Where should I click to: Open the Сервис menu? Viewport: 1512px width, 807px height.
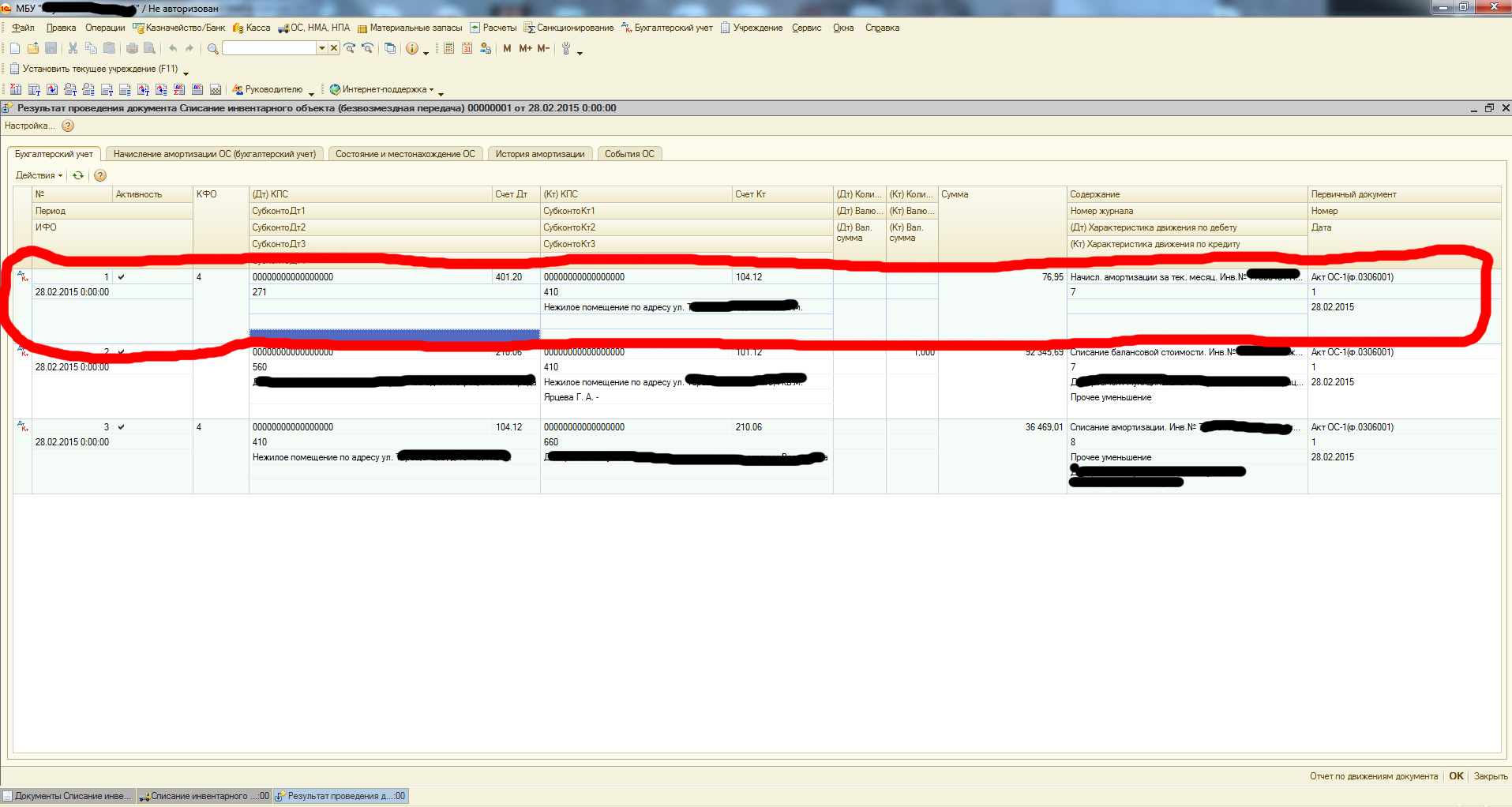[806, 28]
